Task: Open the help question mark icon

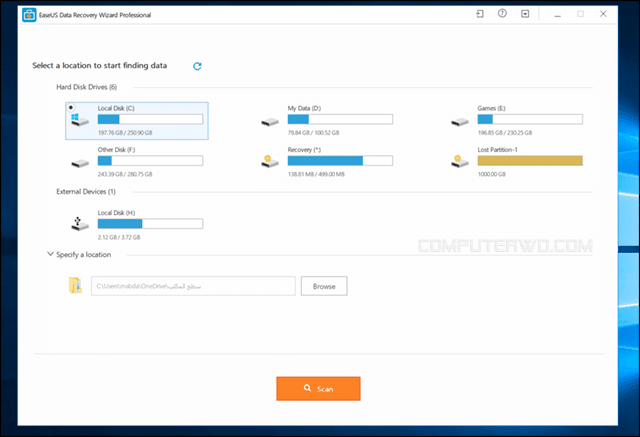Action: click(502, 13)
